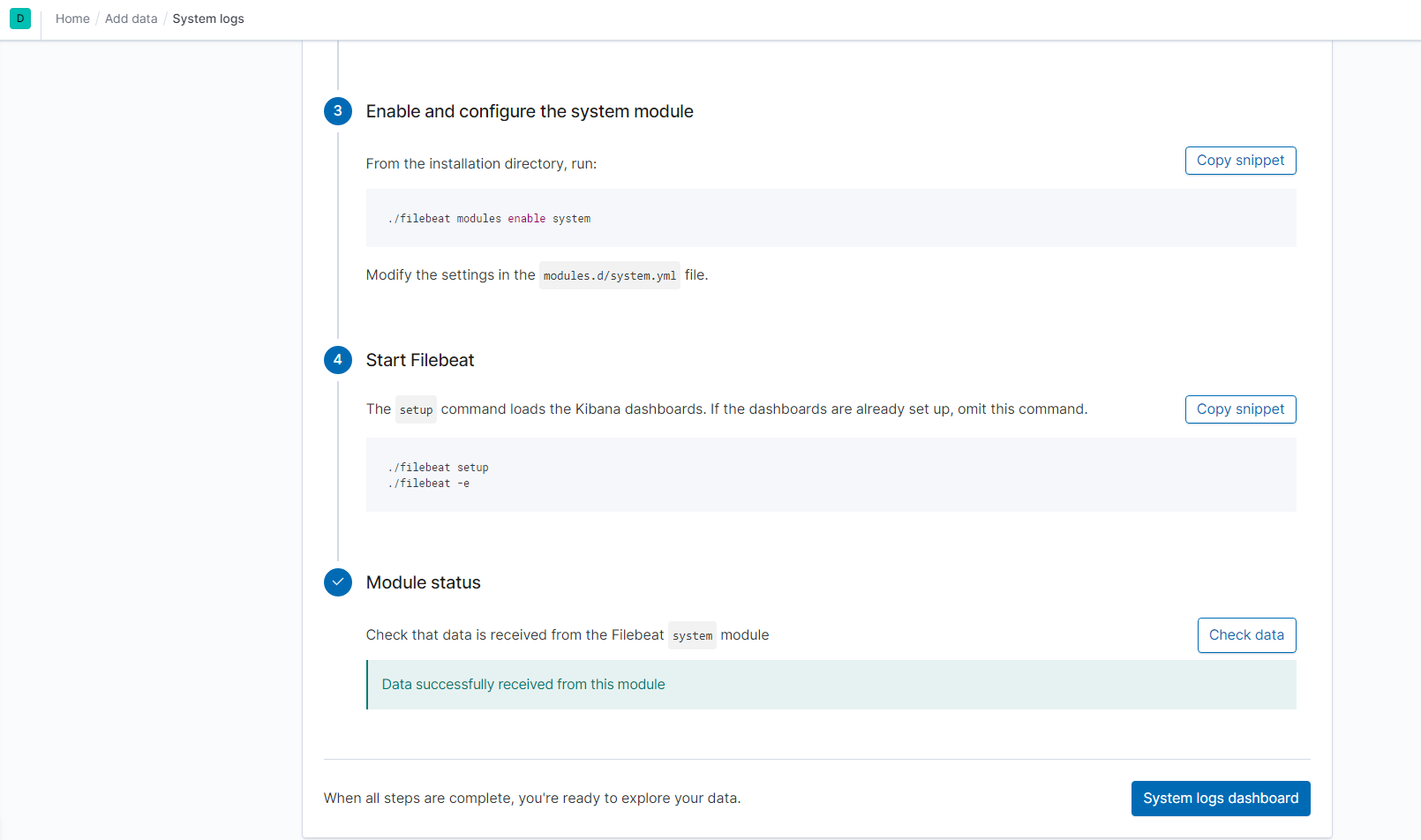Click the Start Filebeat heading
1421x840 pixels.
(420, 360)
